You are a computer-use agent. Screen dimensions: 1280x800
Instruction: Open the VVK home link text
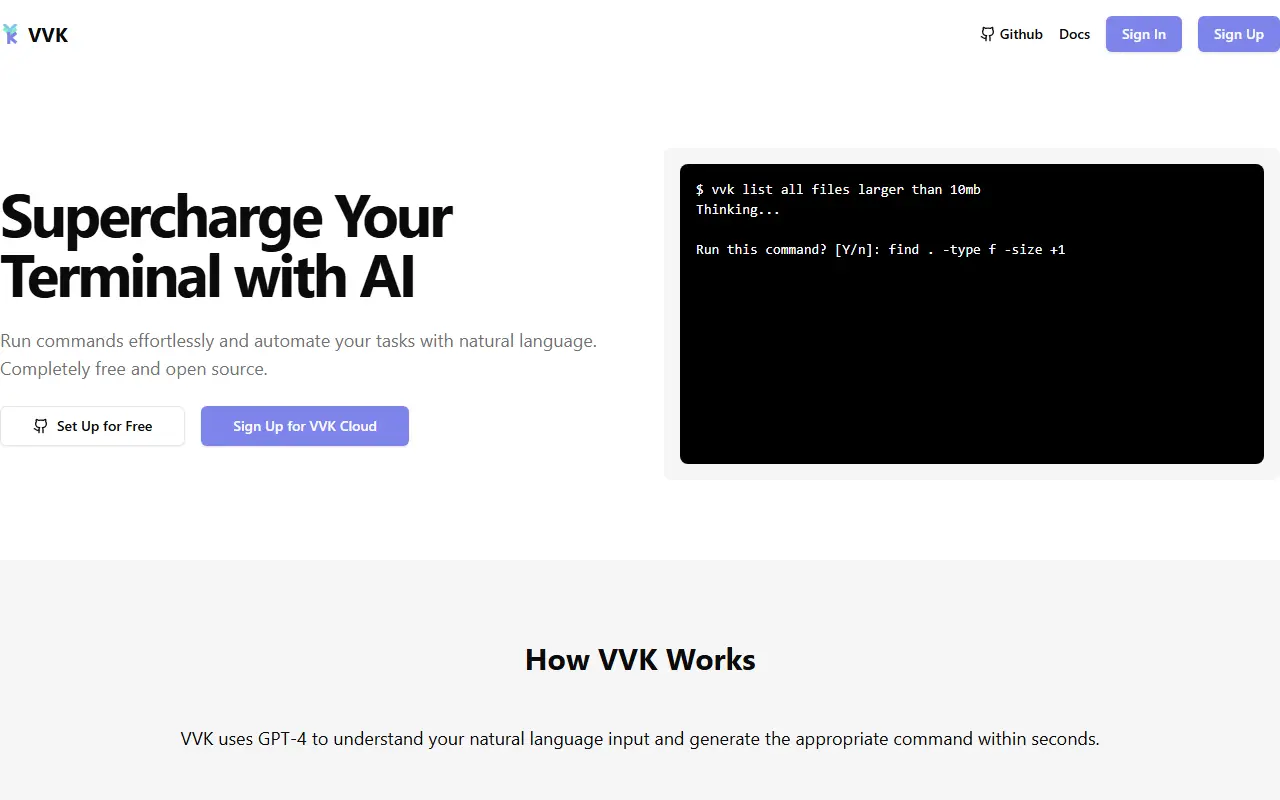tap(48, 35)
